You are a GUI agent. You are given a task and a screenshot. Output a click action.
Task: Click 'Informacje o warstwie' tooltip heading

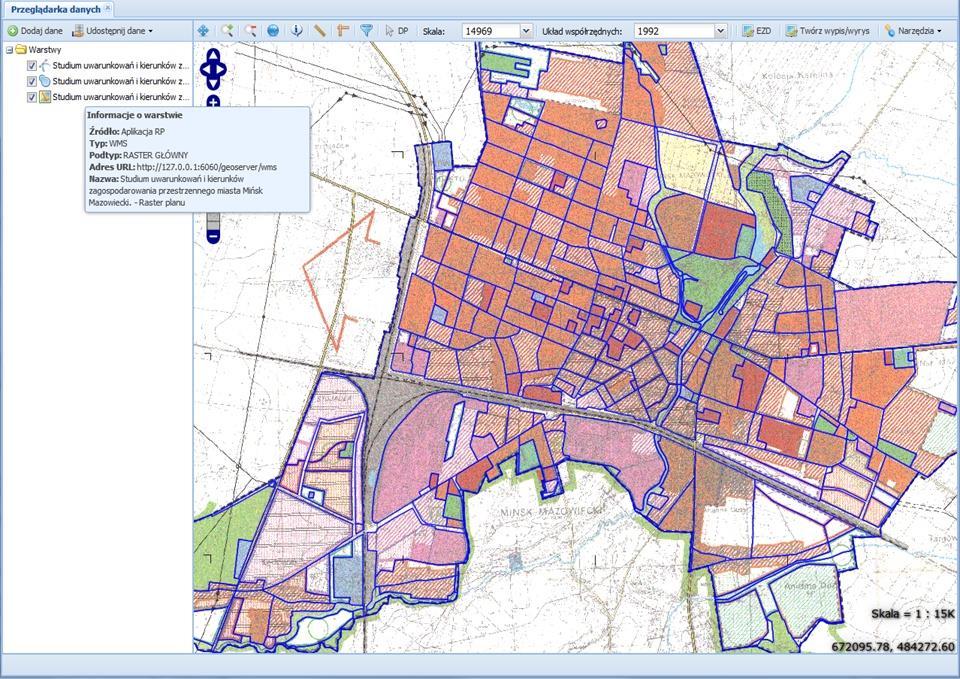pyautogui.click(x=135, y=115)
